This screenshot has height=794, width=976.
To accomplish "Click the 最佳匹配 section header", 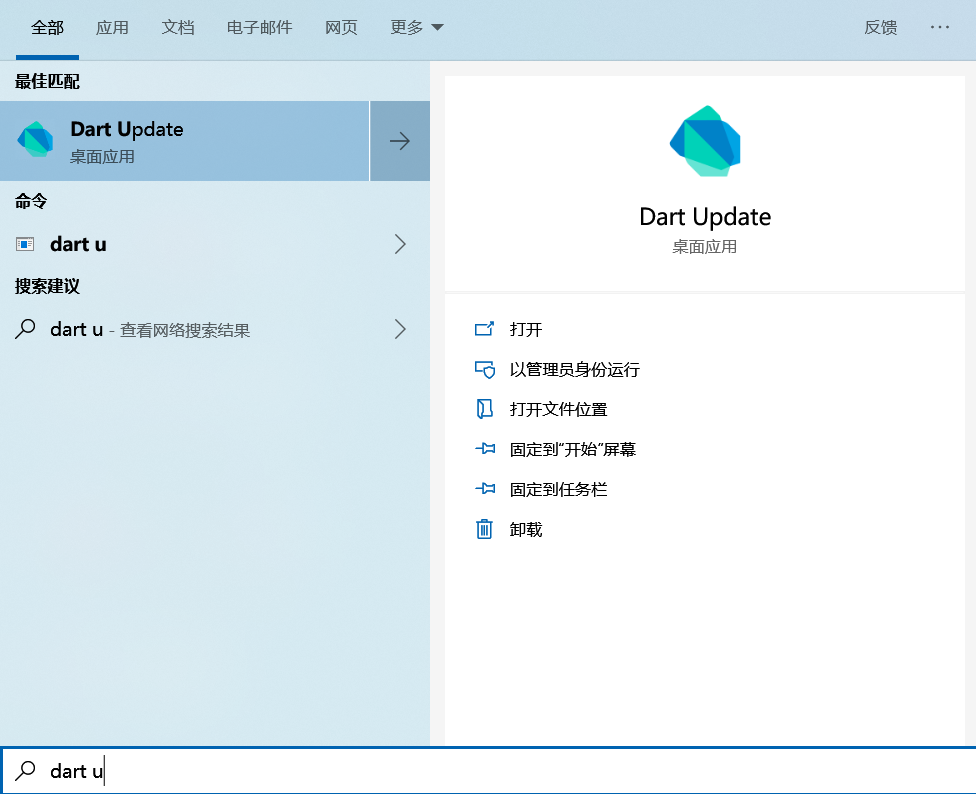I will tap(47, 82).
